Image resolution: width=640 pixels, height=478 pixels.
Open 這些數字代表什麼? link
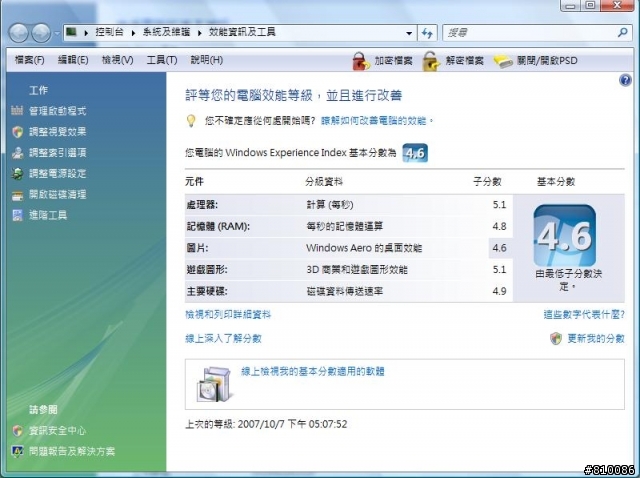tap(584, 315)
